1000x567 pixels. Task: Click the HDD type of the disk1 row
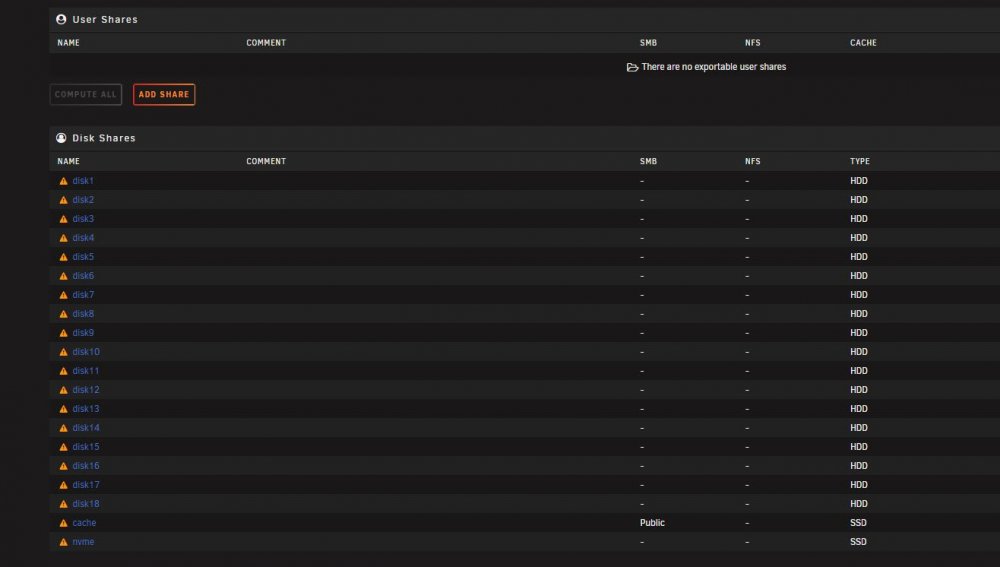[859, 180]
